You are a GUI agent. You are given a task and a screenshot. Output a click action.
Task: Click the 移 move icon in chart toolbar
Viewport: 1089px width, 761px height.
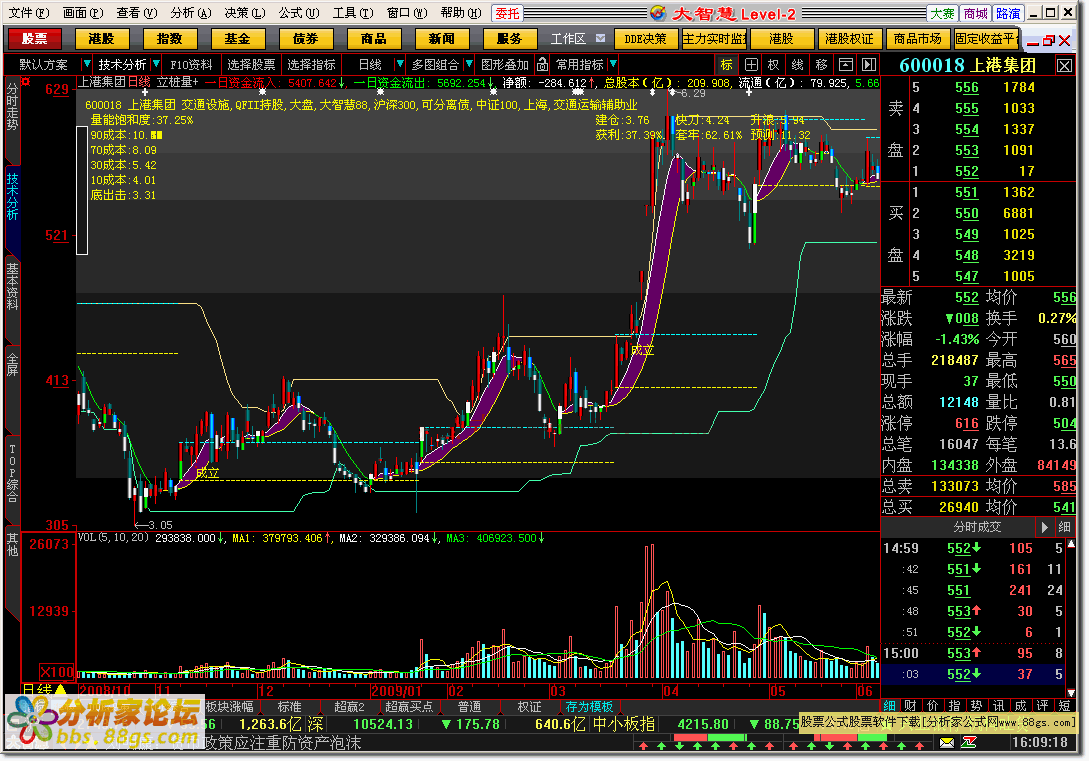(x=822, y=65)
